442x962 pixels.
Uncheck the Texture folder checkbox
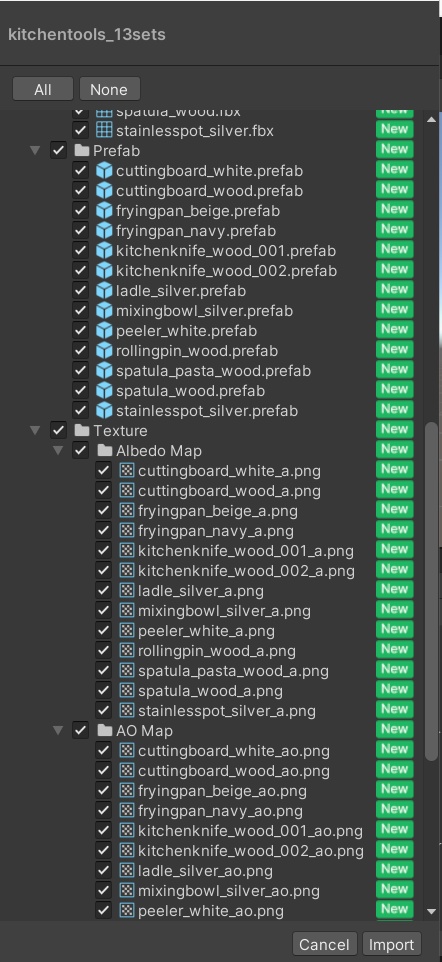click(x=58, y=431)
